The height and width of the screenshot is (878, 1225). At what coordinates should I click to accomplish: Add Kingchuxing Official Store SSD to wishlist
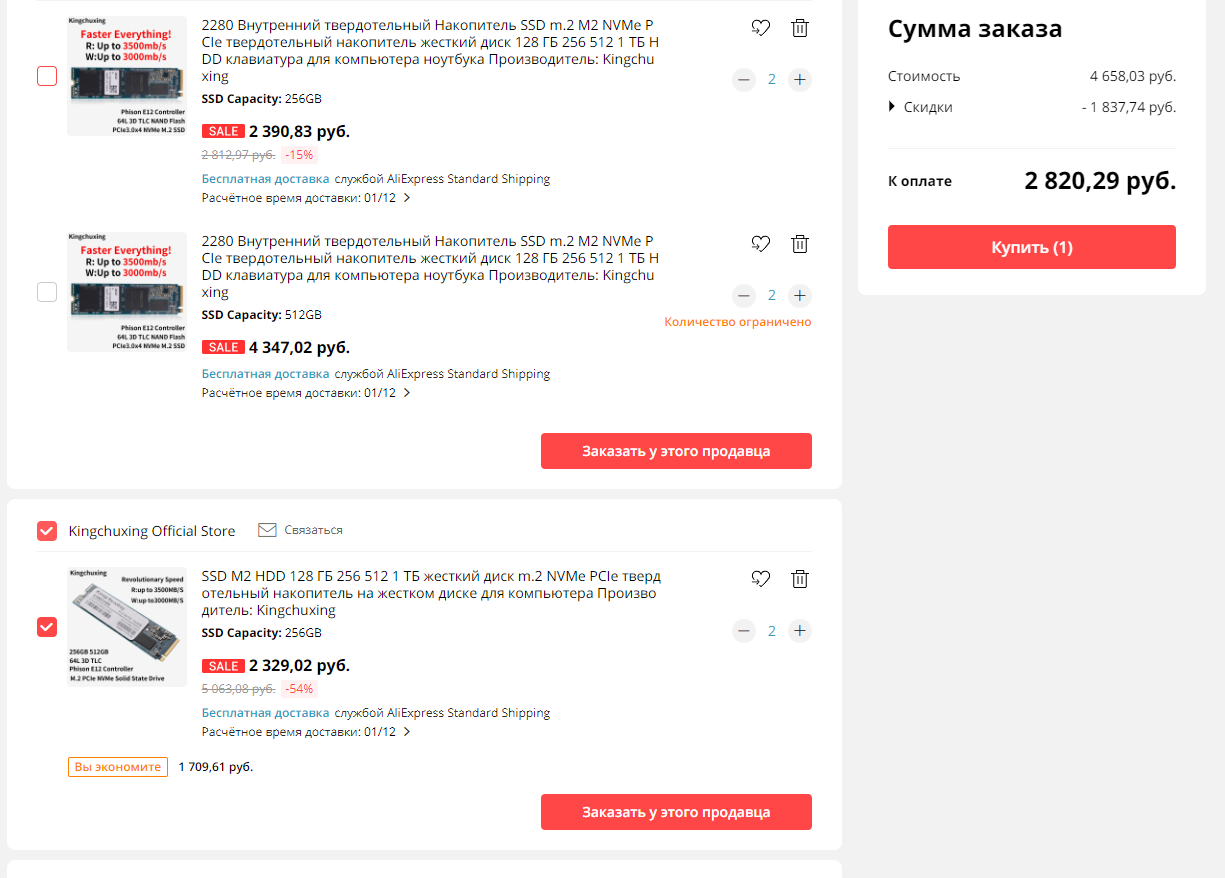click(761, 578)
